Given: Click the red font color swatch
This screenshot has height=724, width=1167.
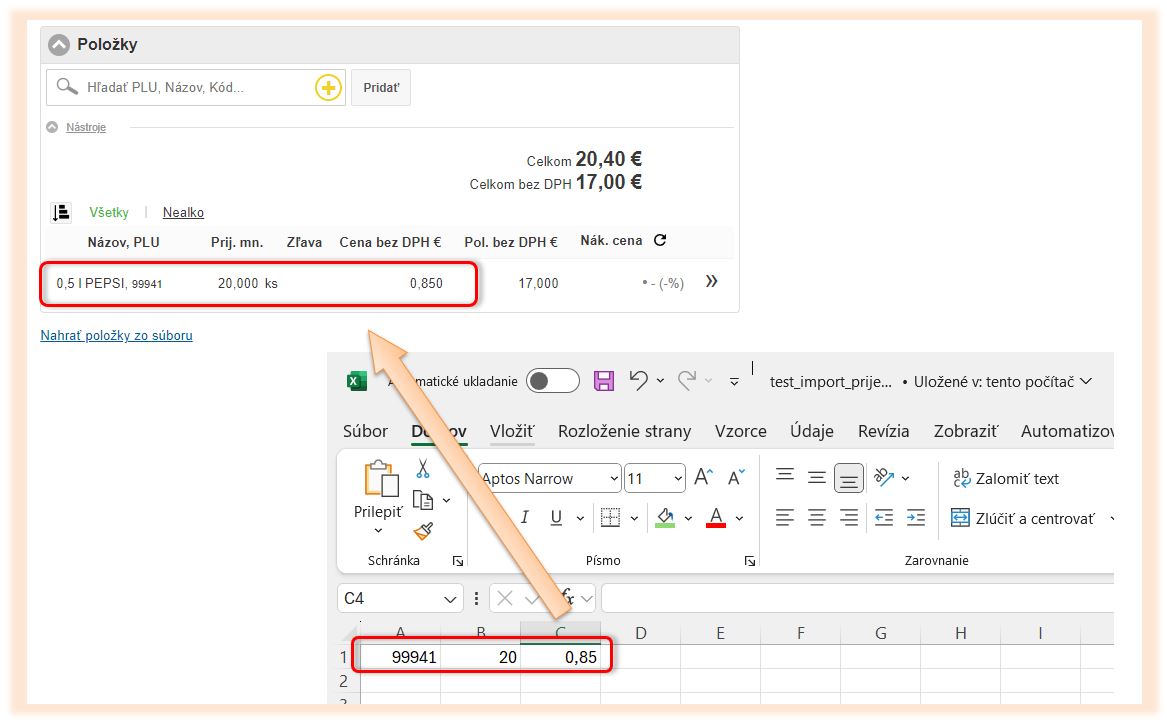Looking at the screenshot, I should coord(715,518).
